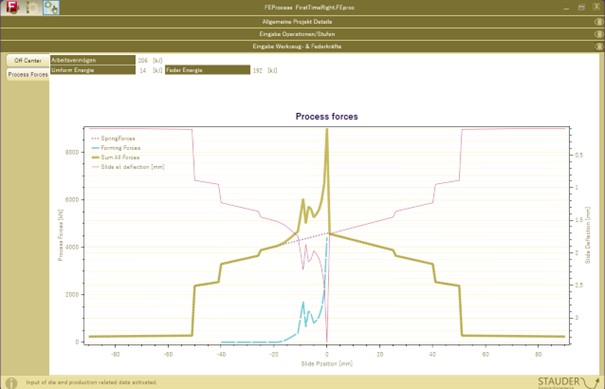Select the gears-with-hand pointer tool icon

pos(51,8)
